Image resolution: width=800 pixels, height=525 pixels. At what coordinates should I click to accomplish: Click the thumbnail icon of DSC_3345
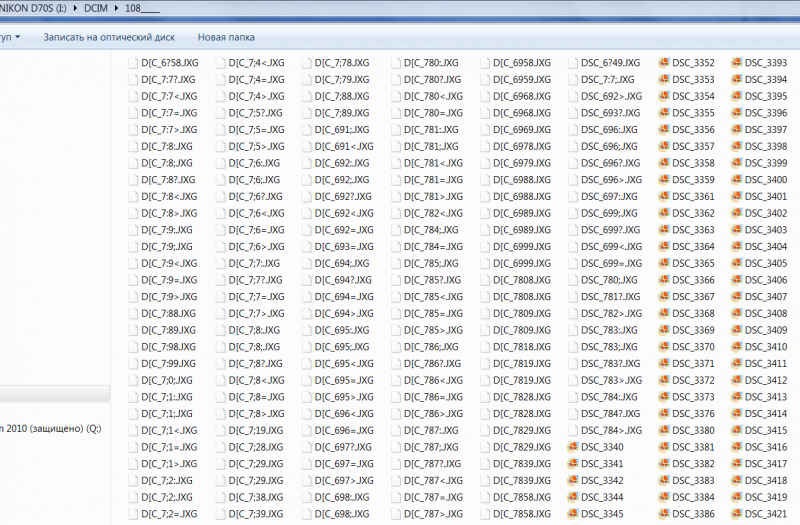tap(572, 514)
